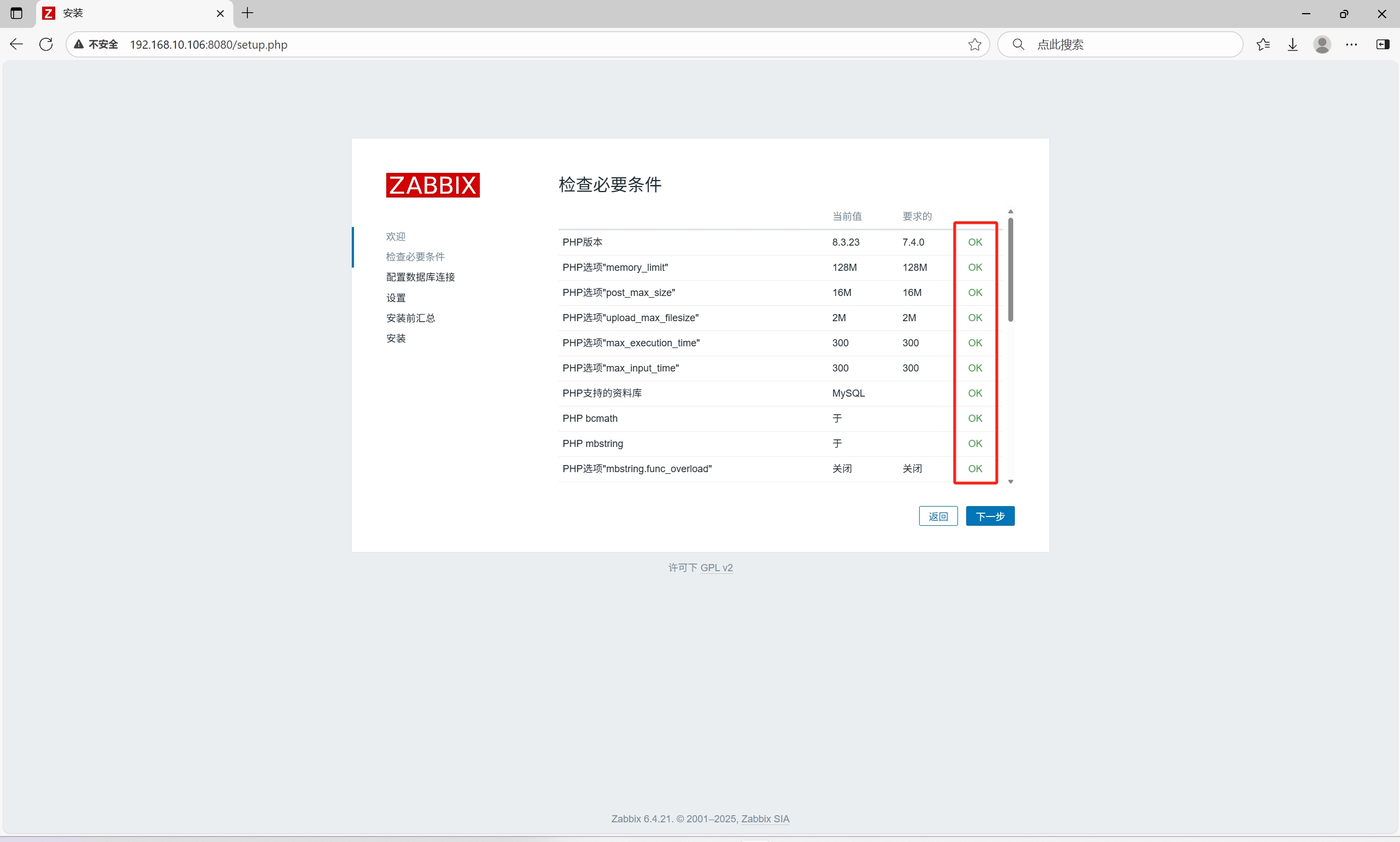Click the PHP支持的资料库 row label

pos(602,393)
